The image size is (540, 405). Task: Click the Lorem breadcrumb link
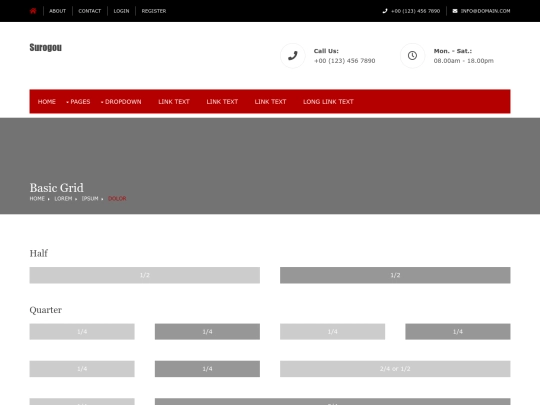[x=63, y=198]
